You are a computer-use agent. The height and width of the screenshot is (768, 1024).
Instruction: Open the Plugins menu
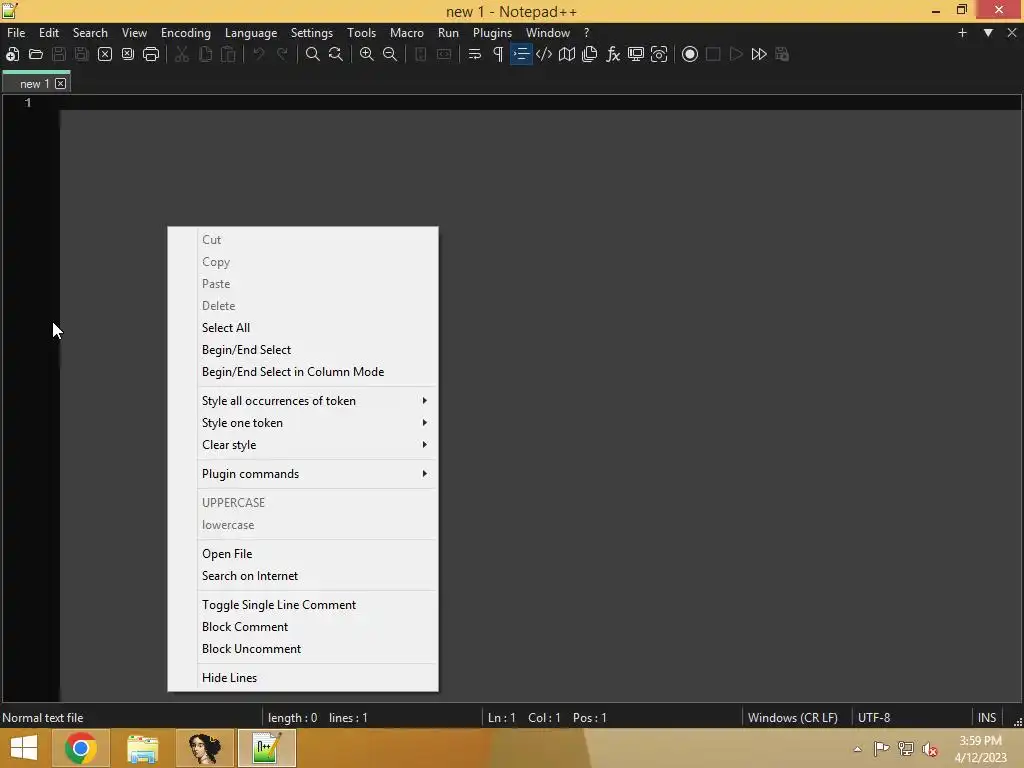click(x=492, y=33)
